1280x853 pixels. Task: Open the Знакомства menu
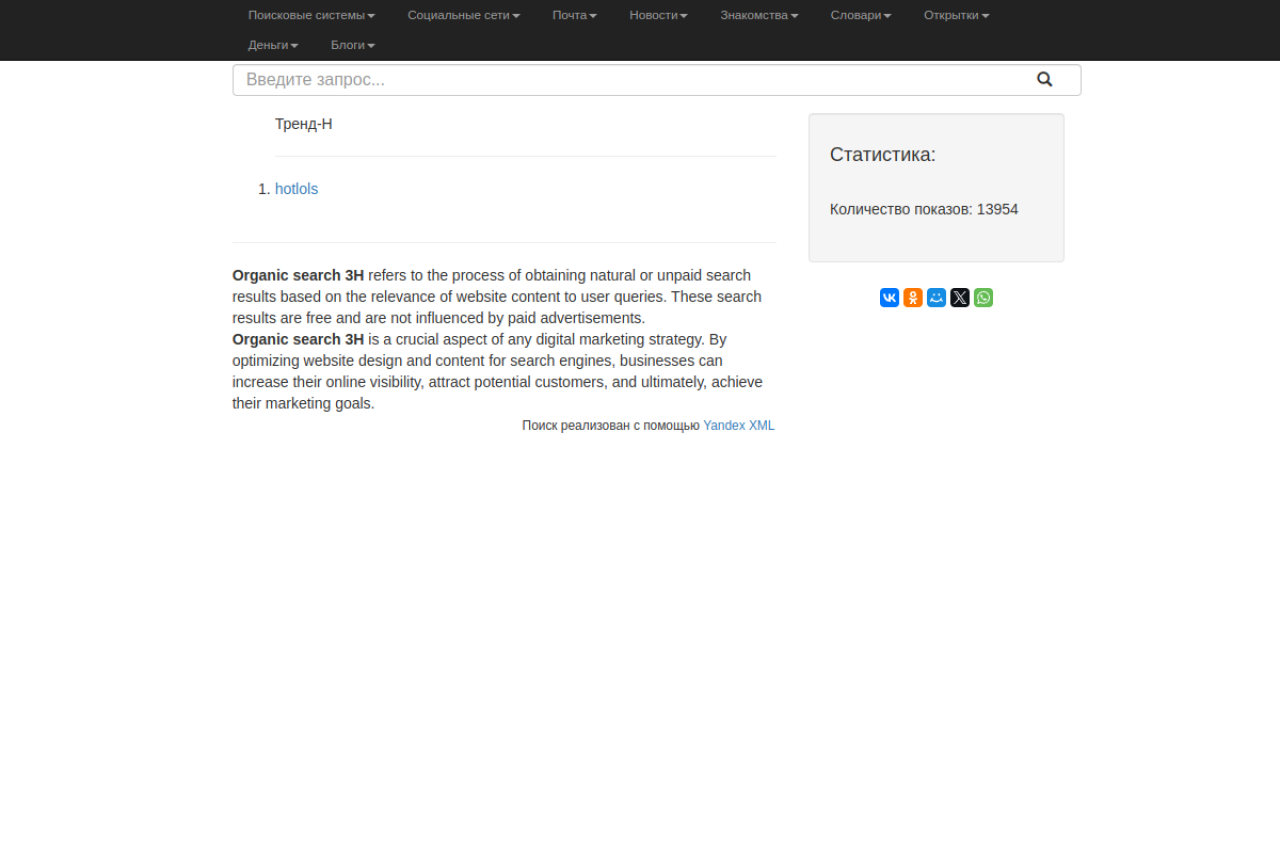[760, 15]
